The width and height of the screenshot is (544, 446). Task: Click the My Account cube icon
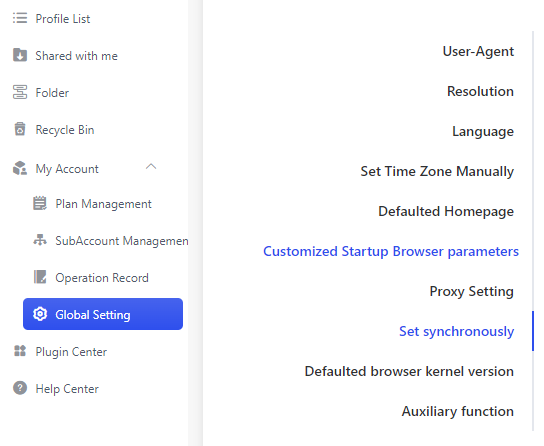(20, 168)
